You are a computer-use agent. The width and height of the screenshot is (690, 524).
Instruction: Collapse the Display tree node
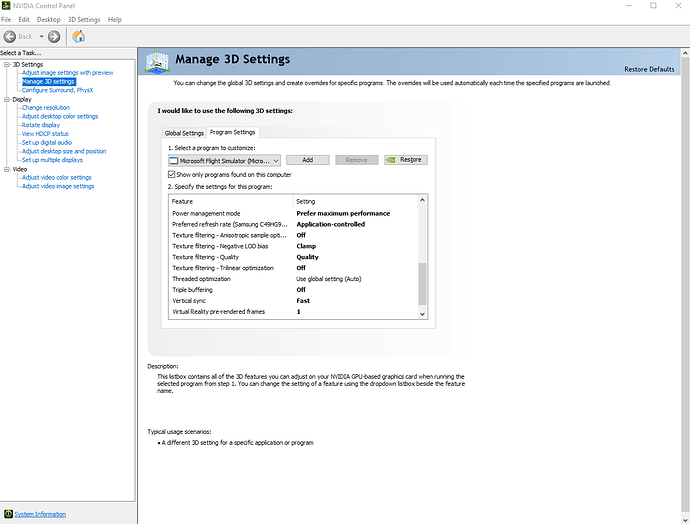pos(4,100)
